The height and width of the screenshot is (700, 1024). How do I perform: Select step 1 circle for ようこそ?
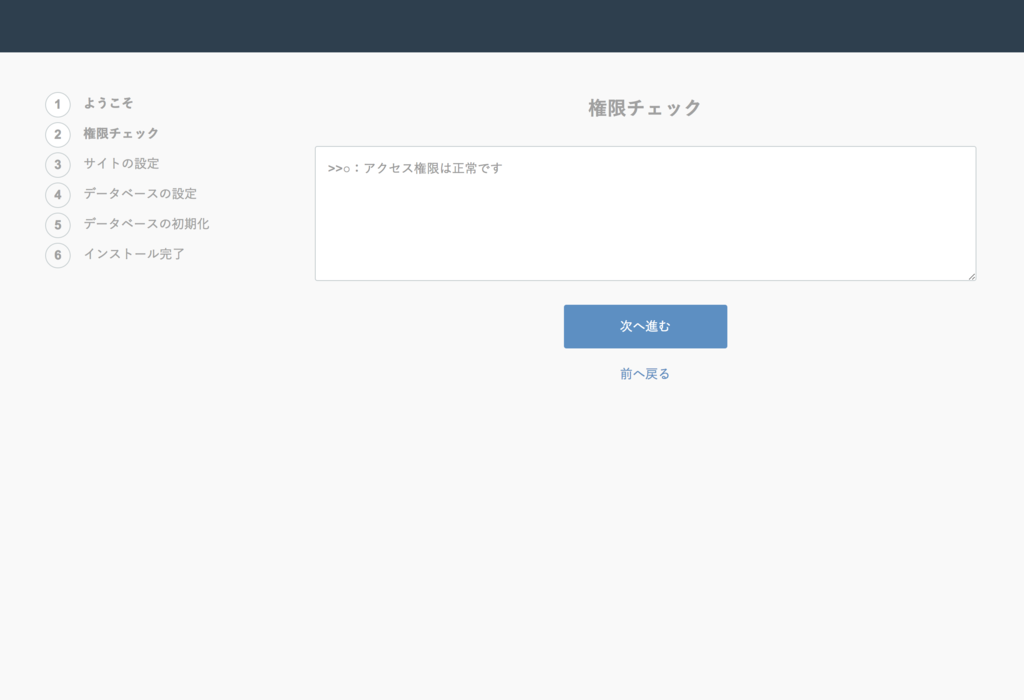pyautogui.click(x=58, y=104)
